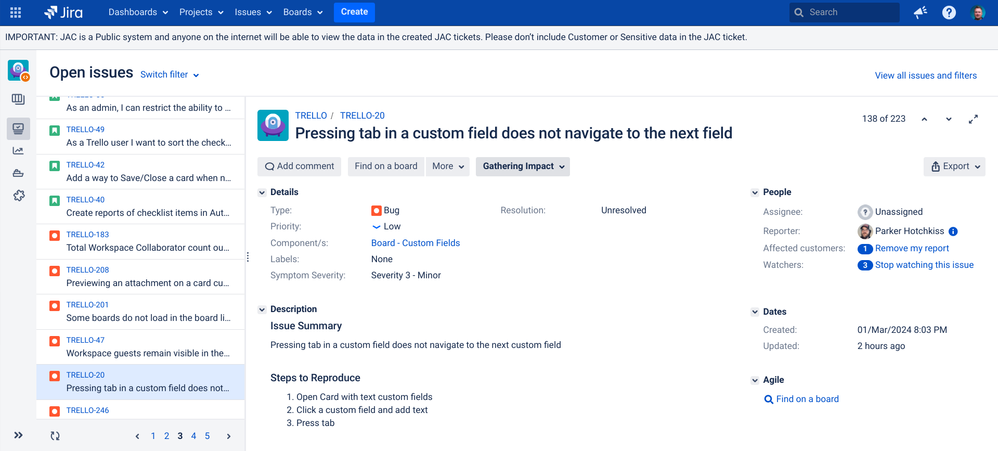998x451 pixels.
Task: Open the board icon in sidebar
Action: (18, 99)
